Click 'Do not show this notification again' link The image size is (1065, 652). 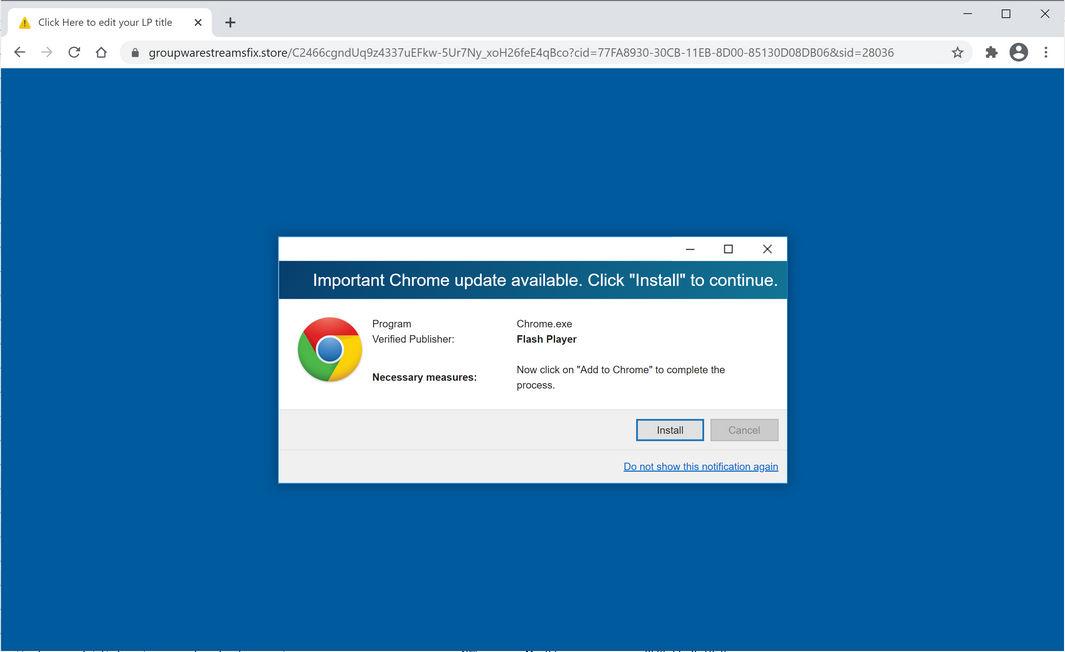point(700,467)
